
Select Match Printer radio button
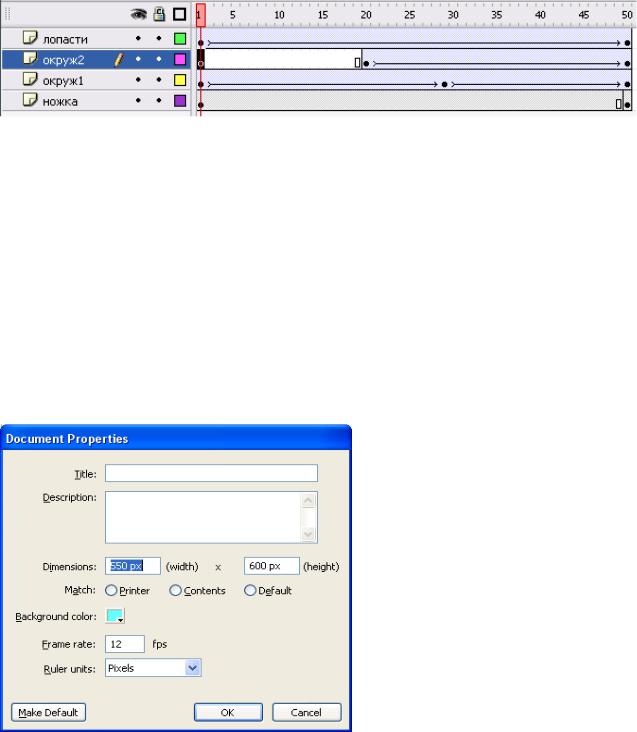pyautogui.click(x=111, y=590)
